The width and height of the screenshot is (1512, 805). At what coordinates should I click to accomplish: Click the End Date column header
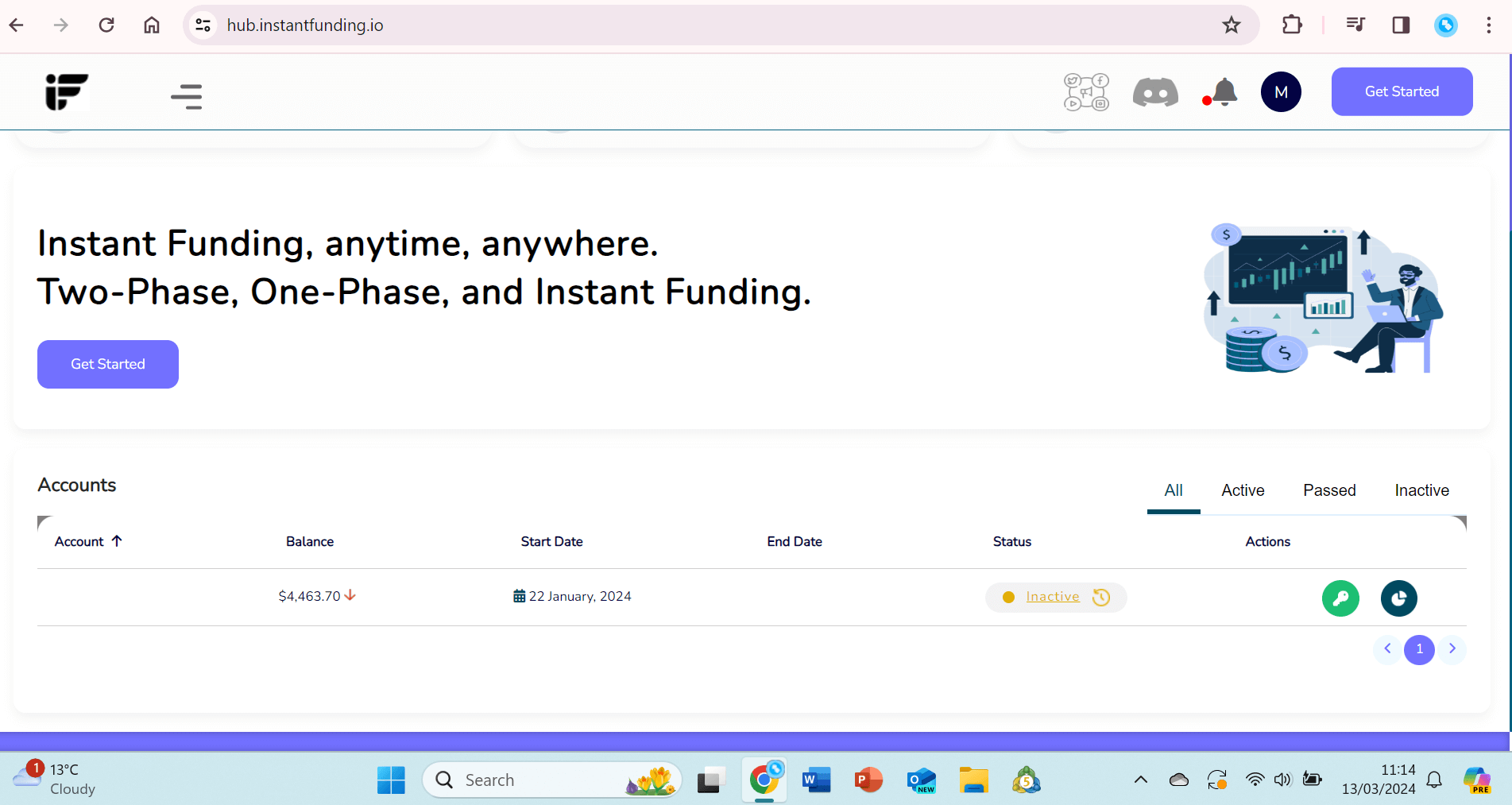(795, 541)
